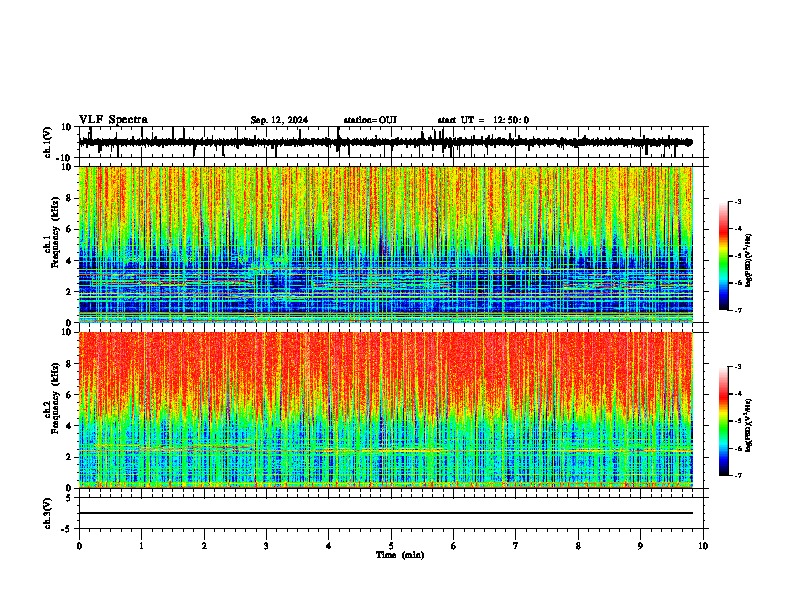Click the "4" kHz tick on ch.2 frequency axis
Image resolution: width=792 pixels, height=612 pixels.
(x=69, y=426)
